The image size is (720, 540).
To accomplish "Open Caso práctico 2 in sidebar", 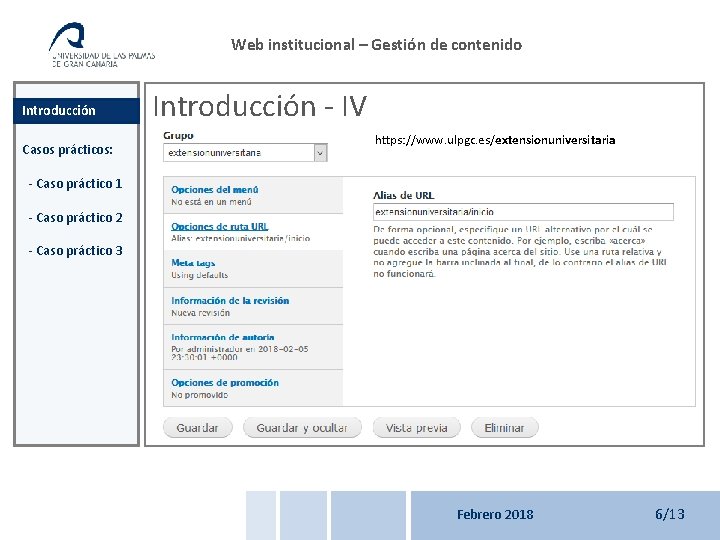I will 75,218.
